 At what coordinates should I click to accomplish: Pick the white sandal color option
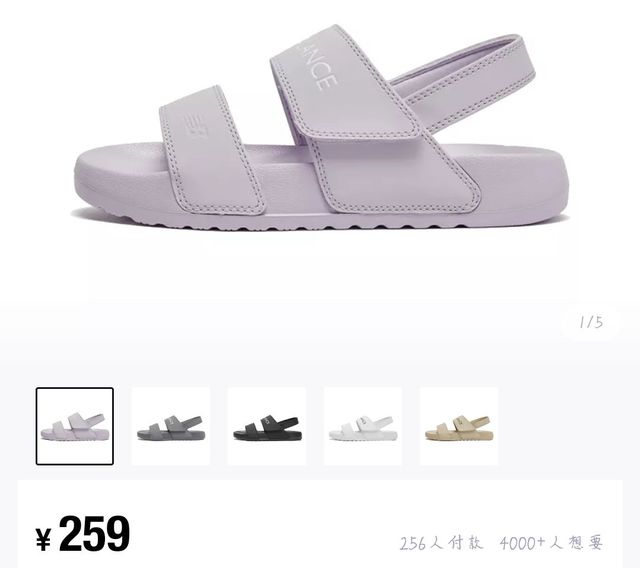[x=363, y=426]
